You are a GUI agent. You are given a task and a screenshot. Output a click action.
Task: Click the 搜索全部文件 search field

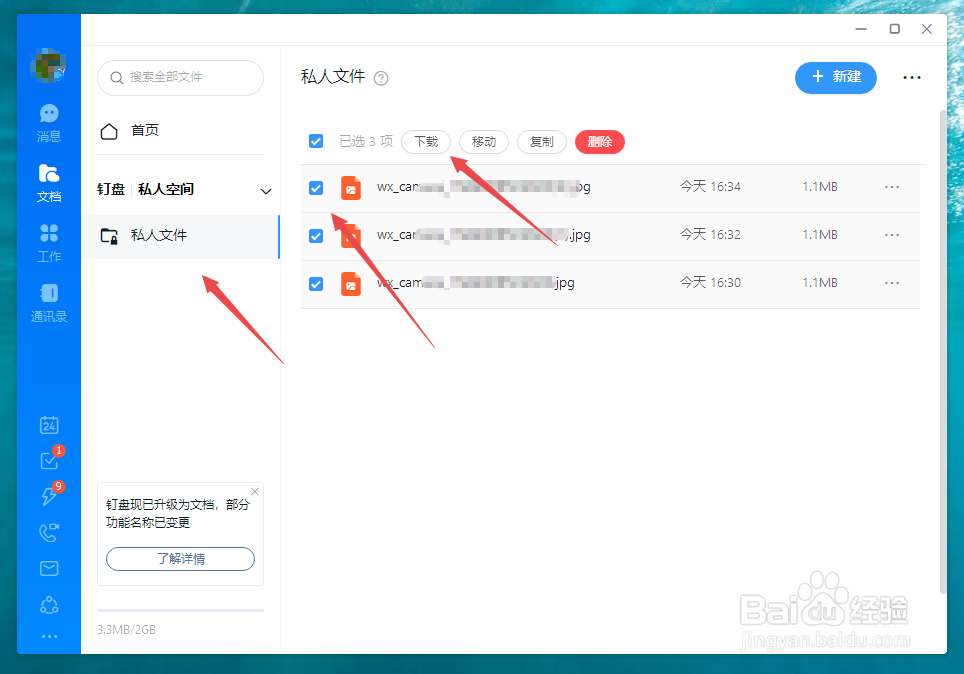180,77
